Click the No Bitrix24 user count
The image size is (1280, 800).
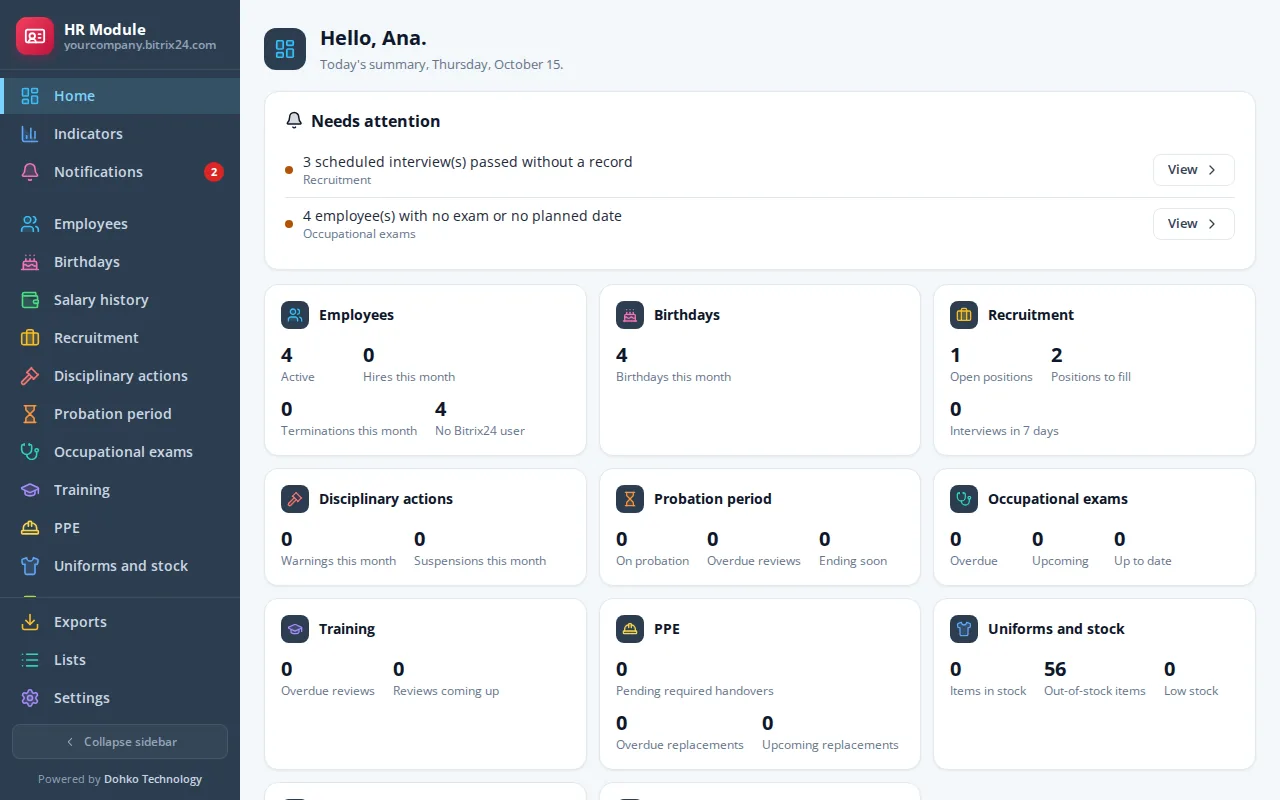tap(441, 409)
